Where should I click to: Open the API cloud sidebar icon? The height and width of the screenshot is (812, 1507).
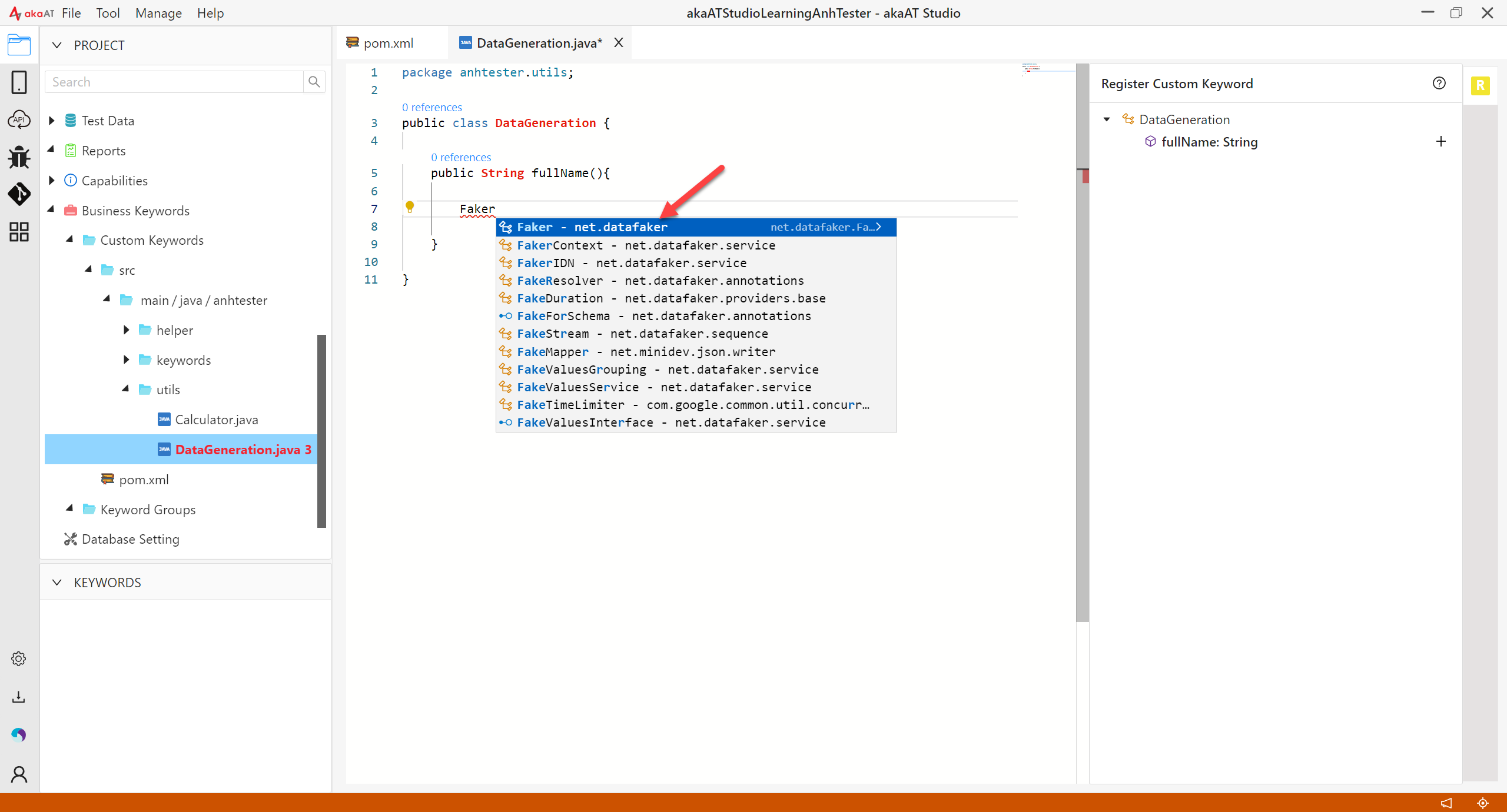click(19, 119)
